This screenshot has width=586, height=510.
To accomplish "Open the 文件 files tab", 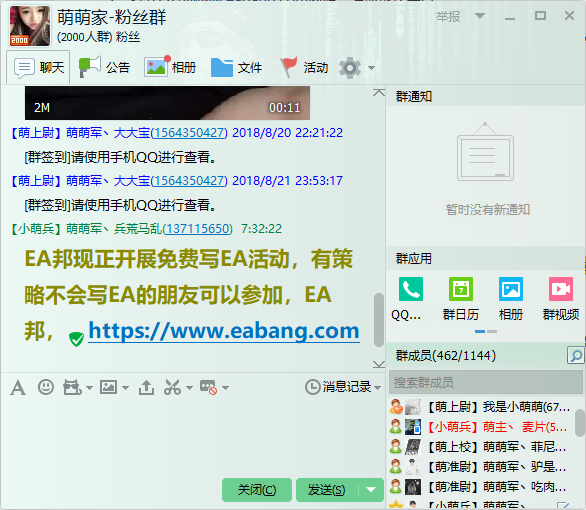I will (236, 68).
